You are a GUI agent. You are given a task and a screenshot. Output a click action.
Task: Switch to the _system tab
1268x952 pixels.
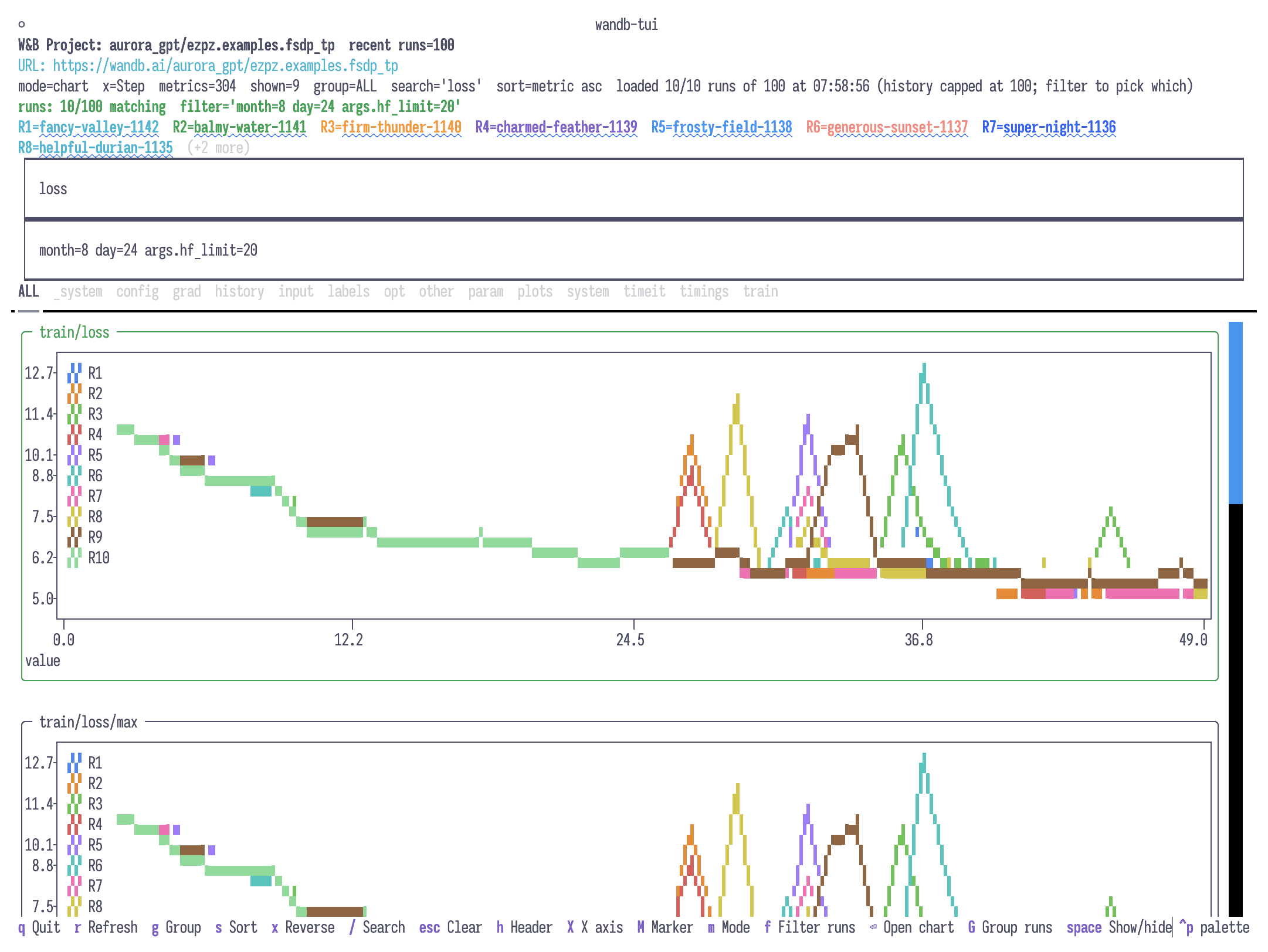click(78, 291)
